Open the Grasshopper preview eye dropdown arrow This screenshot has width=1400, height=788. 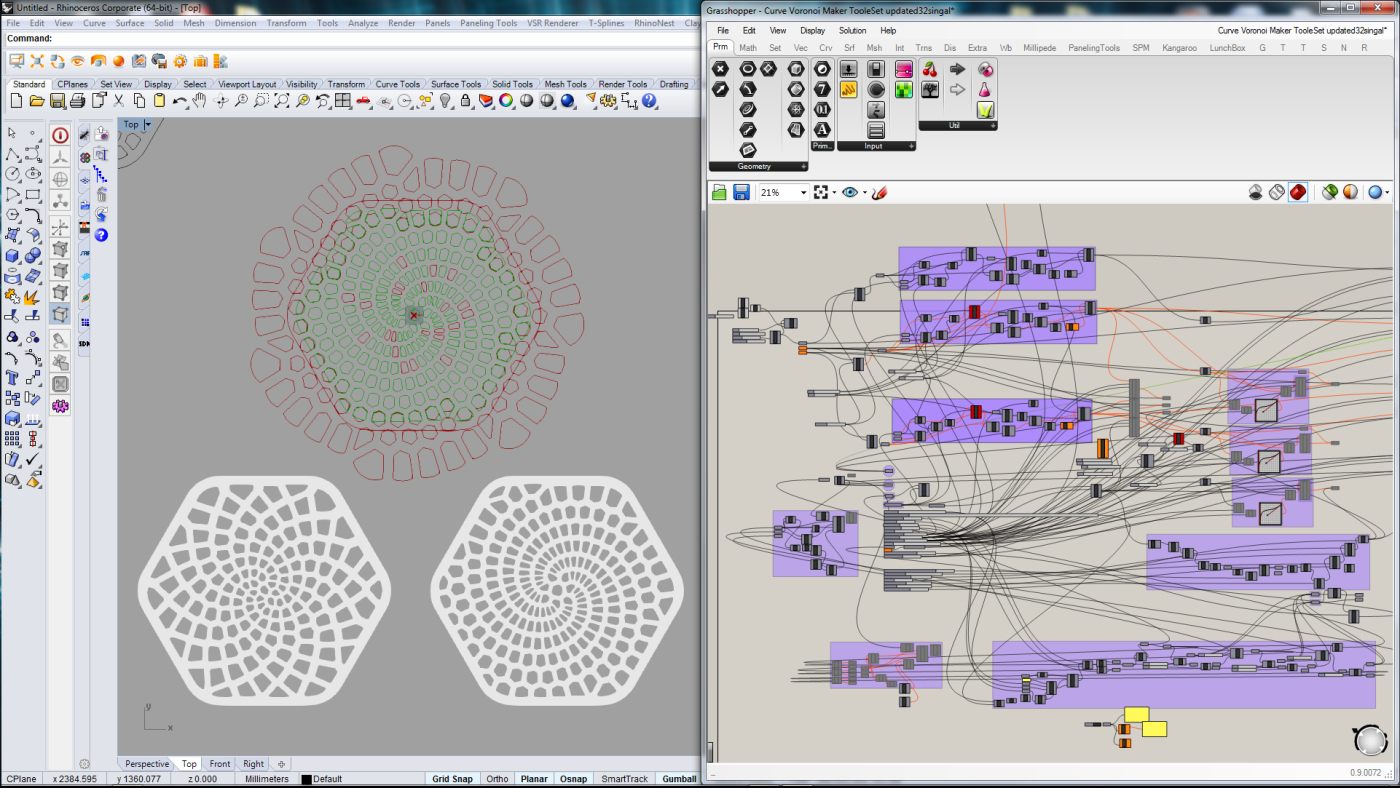[865, 192]
